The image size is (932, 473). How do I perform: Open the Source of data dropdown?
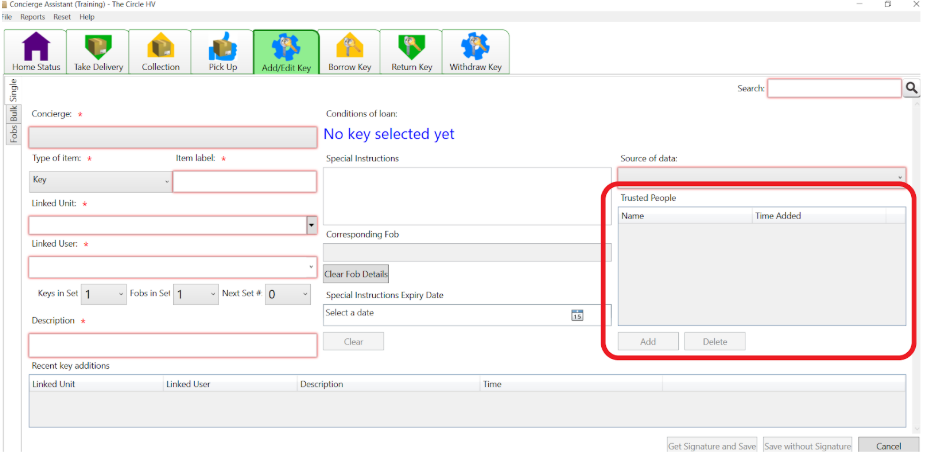tap(761, 176)
